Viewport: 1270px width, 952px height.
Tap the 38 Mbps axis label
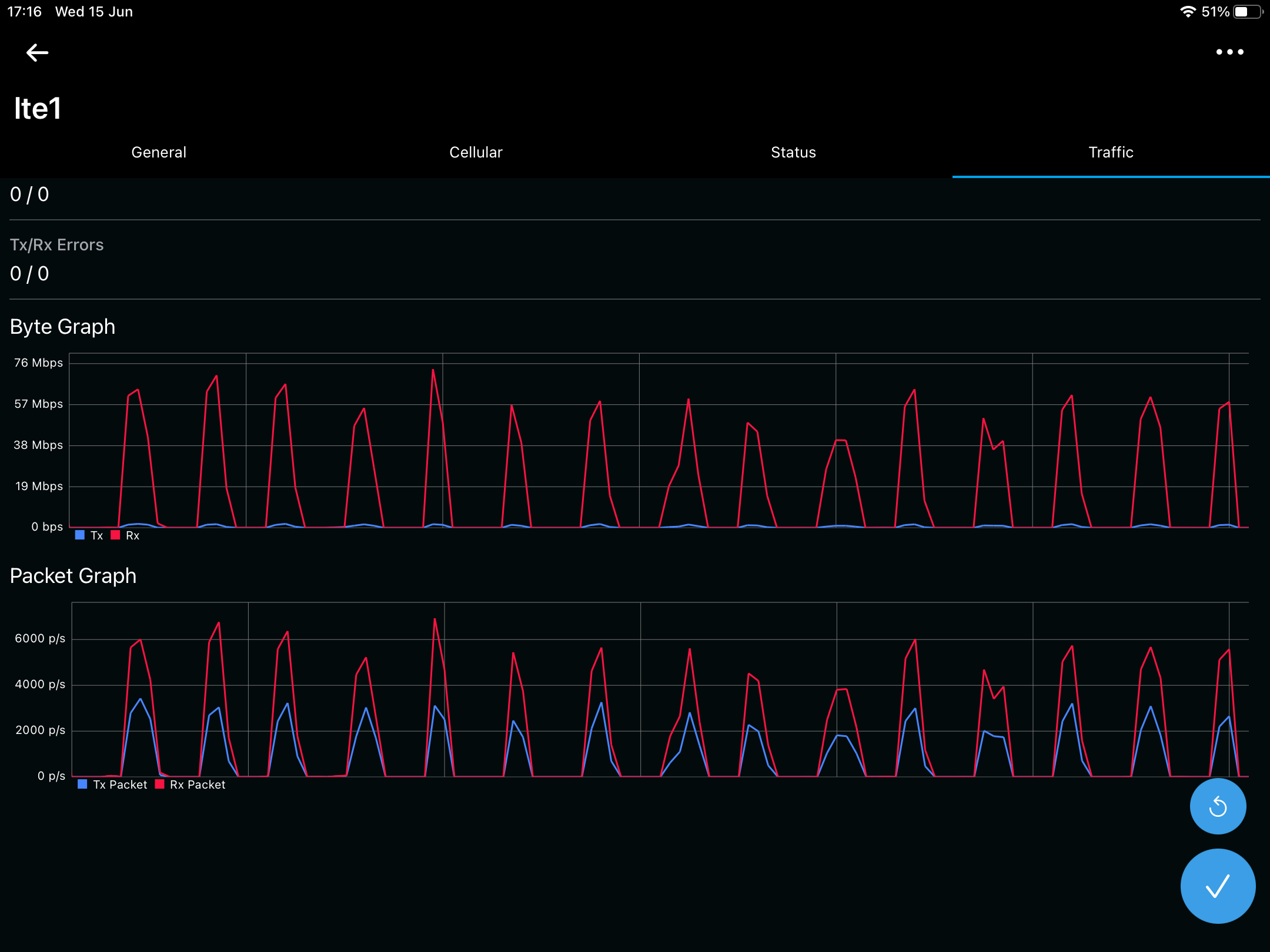[39, 445]
